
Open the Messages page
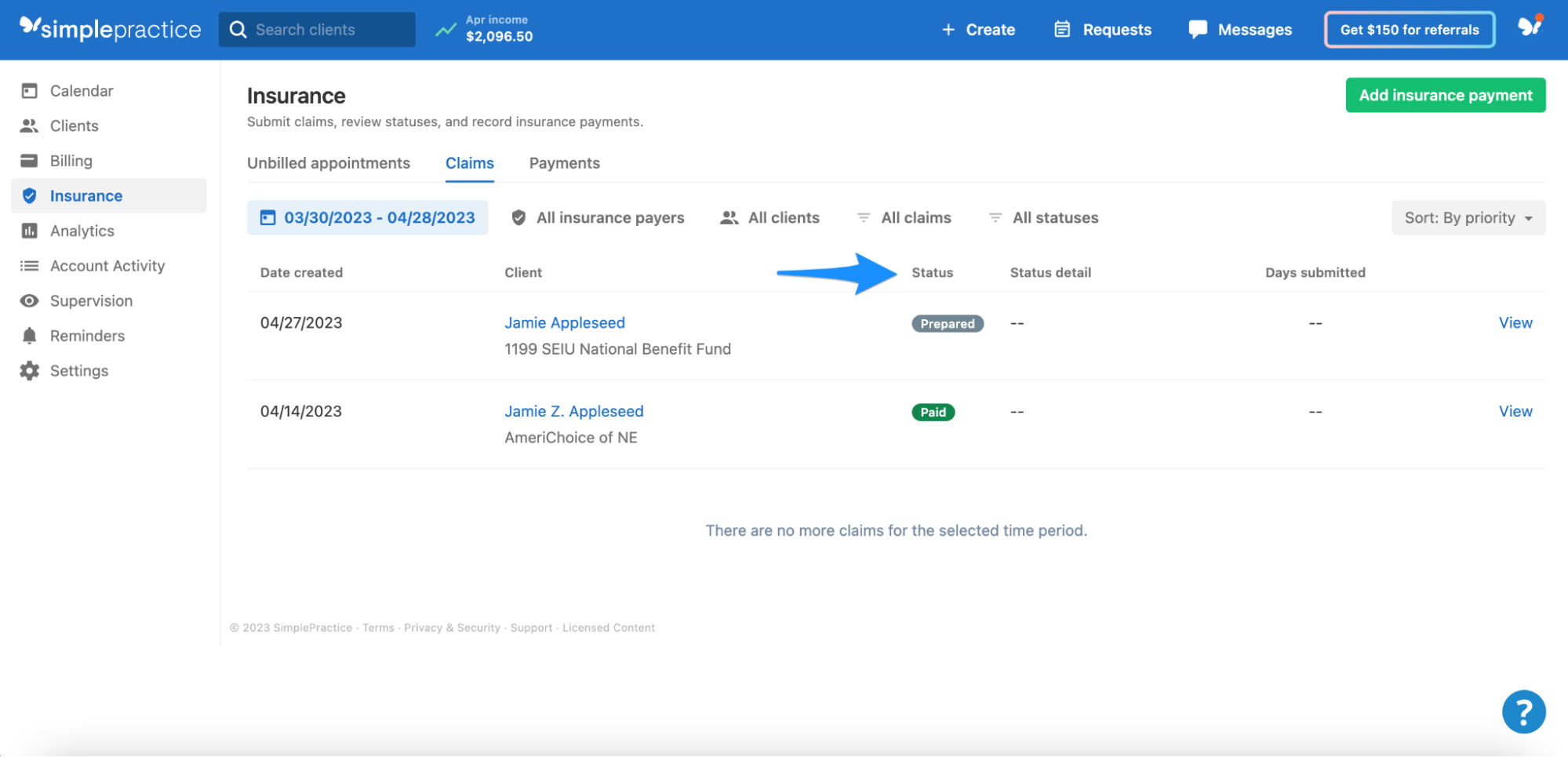[x=1240, y=30]
